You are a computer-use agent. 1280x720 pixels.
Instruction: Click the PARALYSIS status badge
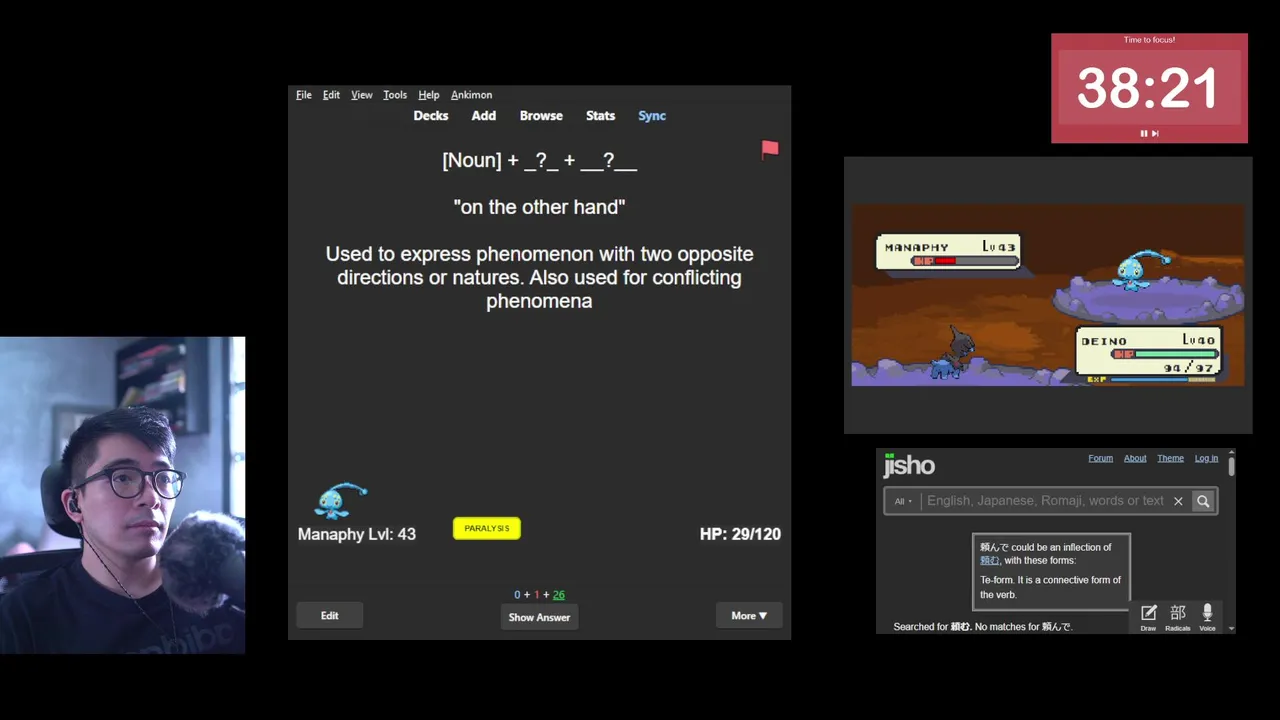coord(487,528)
